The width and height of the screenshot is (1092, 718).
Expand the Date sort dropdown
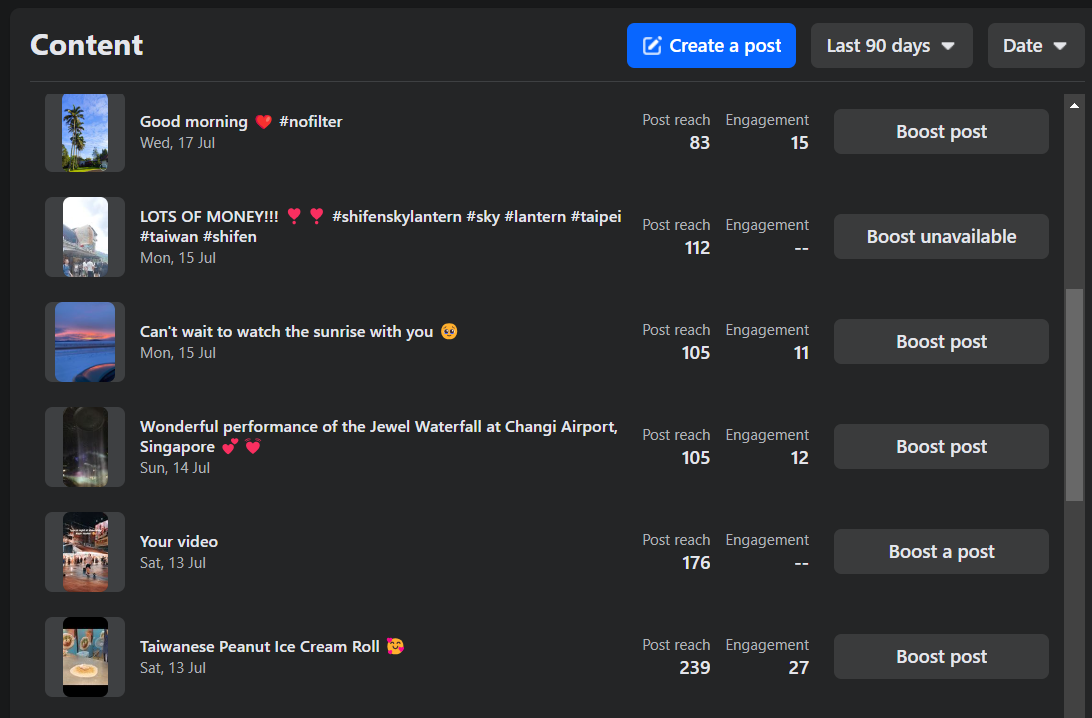click(1035, 46)
